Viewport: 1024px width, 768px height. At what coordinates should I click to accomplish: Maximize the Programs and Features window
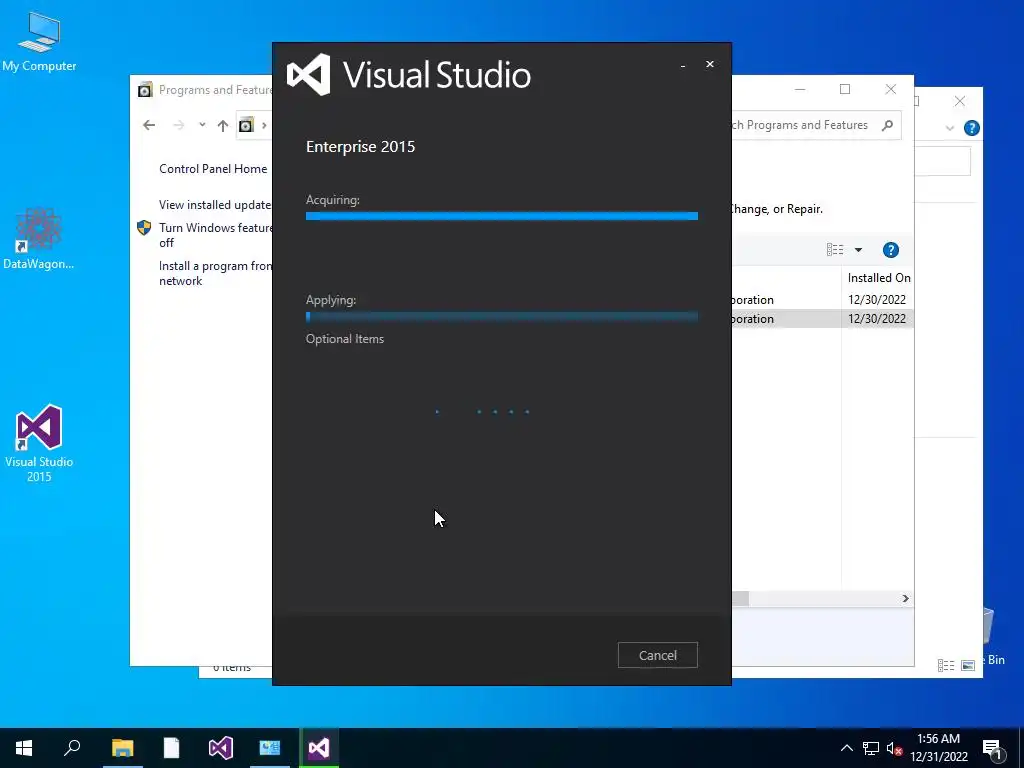[844, 89]
